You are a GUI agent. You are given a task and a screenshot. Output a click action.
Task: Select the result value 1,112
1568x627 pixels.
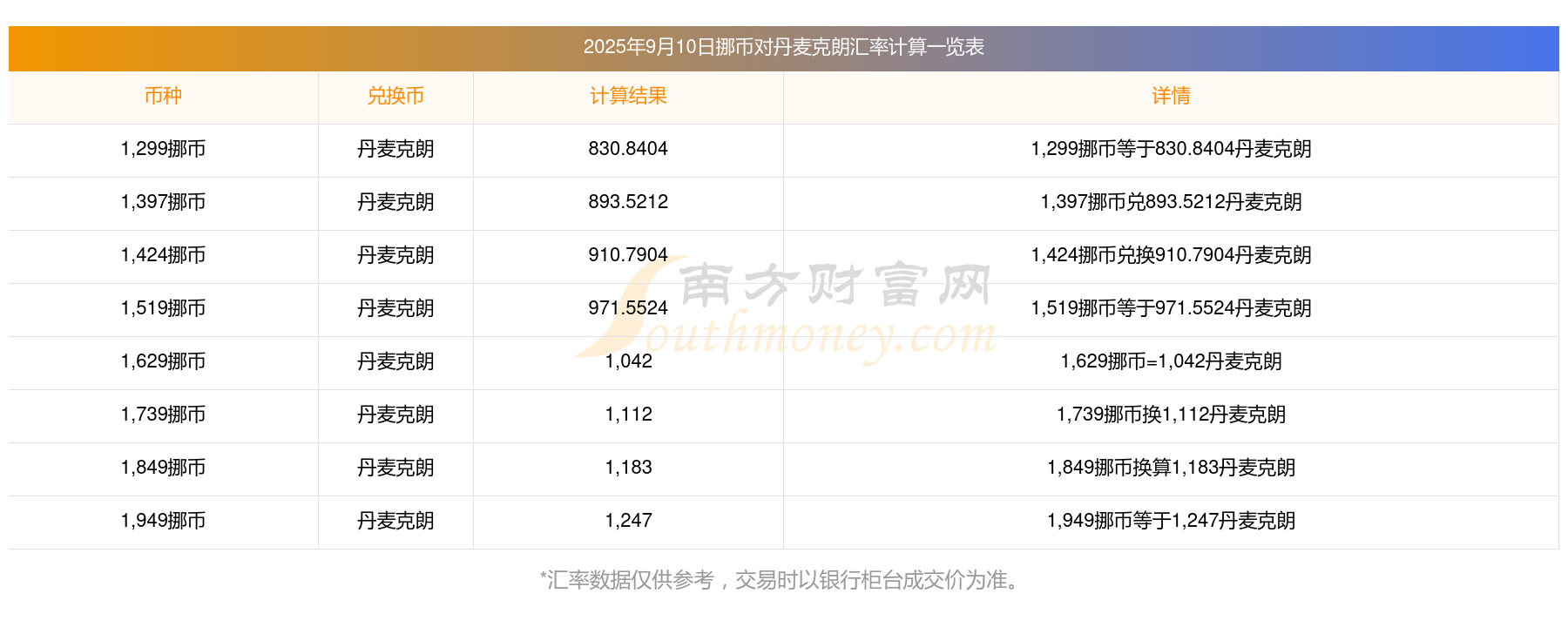[x=628, y=415]
